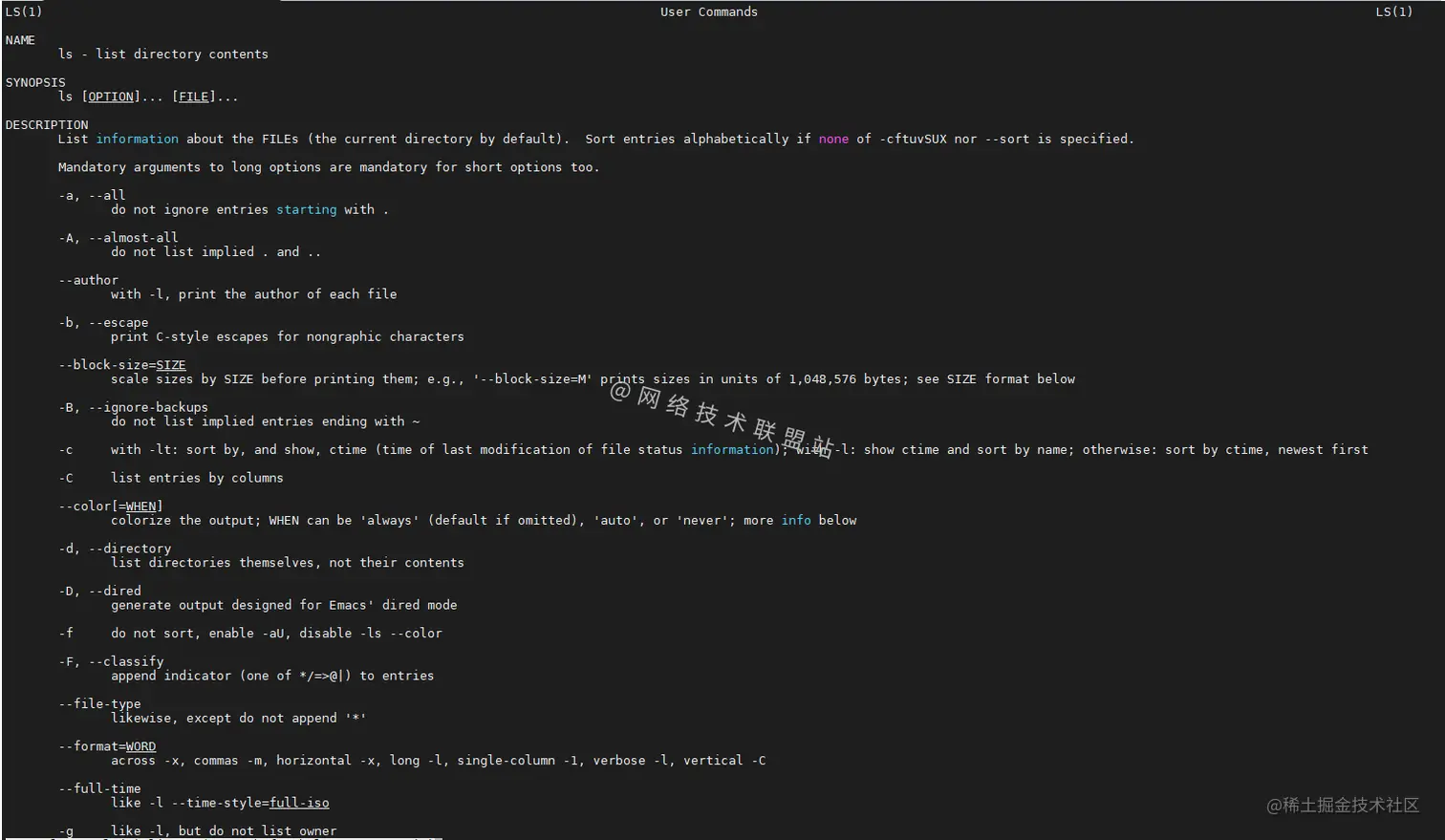The image size is (1445, 840).
Task: Click the 'User Commands' header title
Action: (x=709, y=11)
